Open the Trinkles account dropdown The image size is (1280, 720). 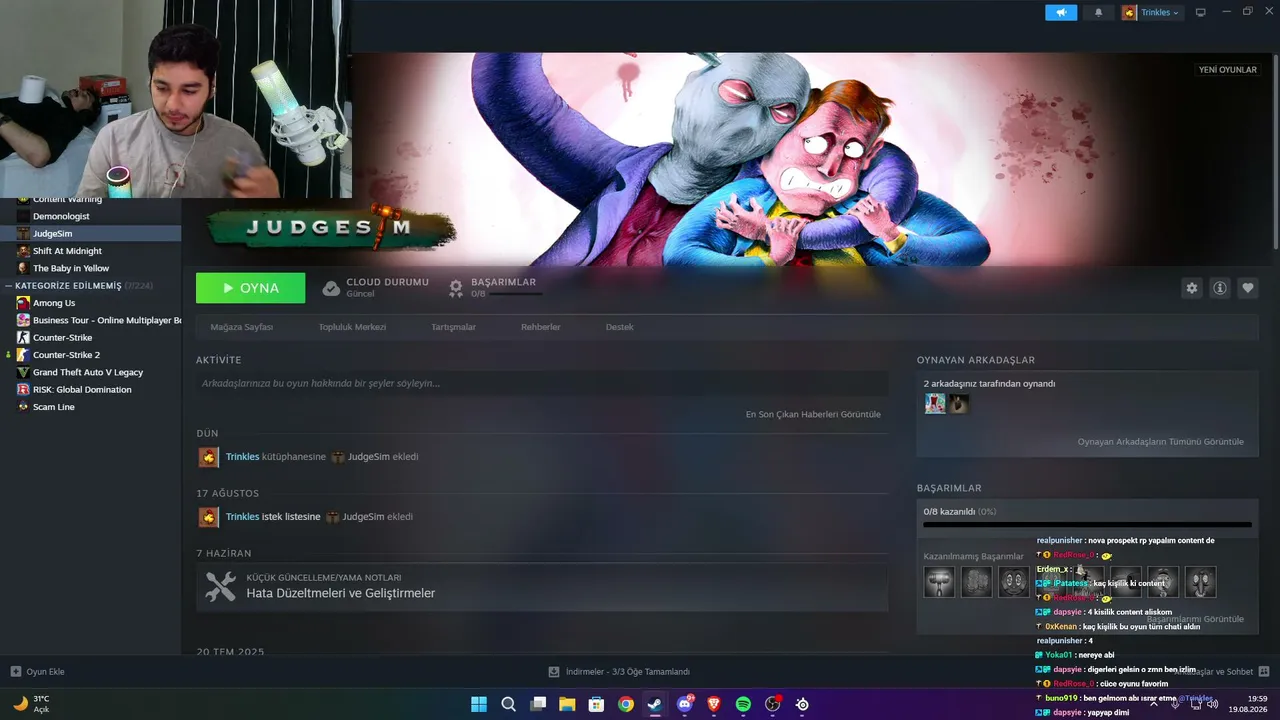tap(1151, 12)
